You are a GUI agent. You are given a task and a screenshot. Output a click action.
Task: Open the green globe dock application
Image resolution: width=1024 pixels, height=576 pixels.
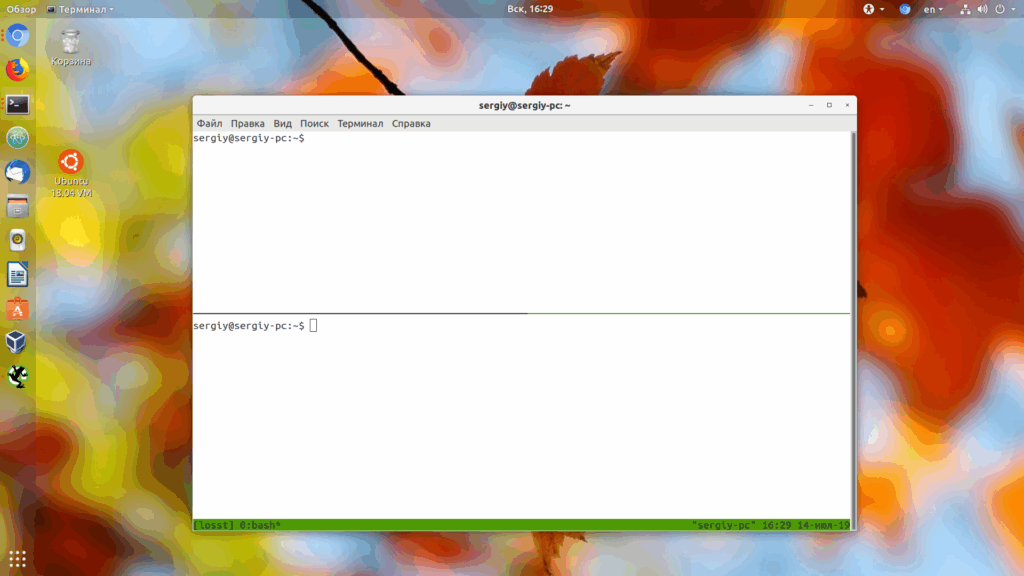tap(18, 138)
